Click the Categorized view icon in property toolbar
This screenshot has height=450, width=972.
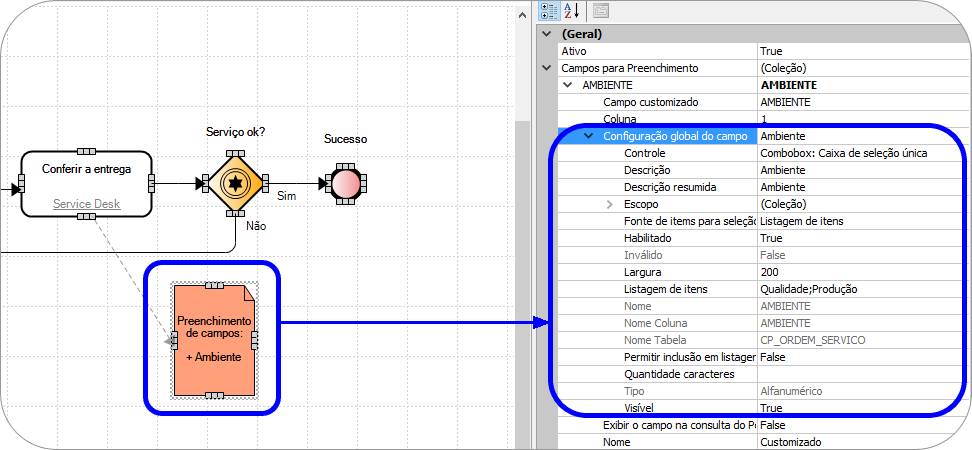pyautogui.click(x=550, y=11)
